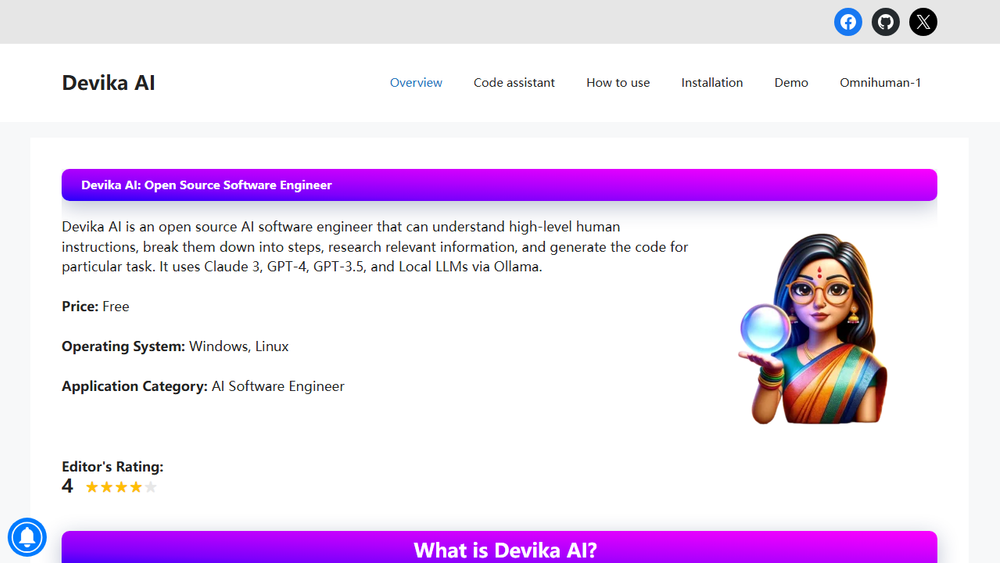The width and height of the screenshot is (1000, 563).
Task: Click the Devika avatar illustration
Action: pos(813,329)
